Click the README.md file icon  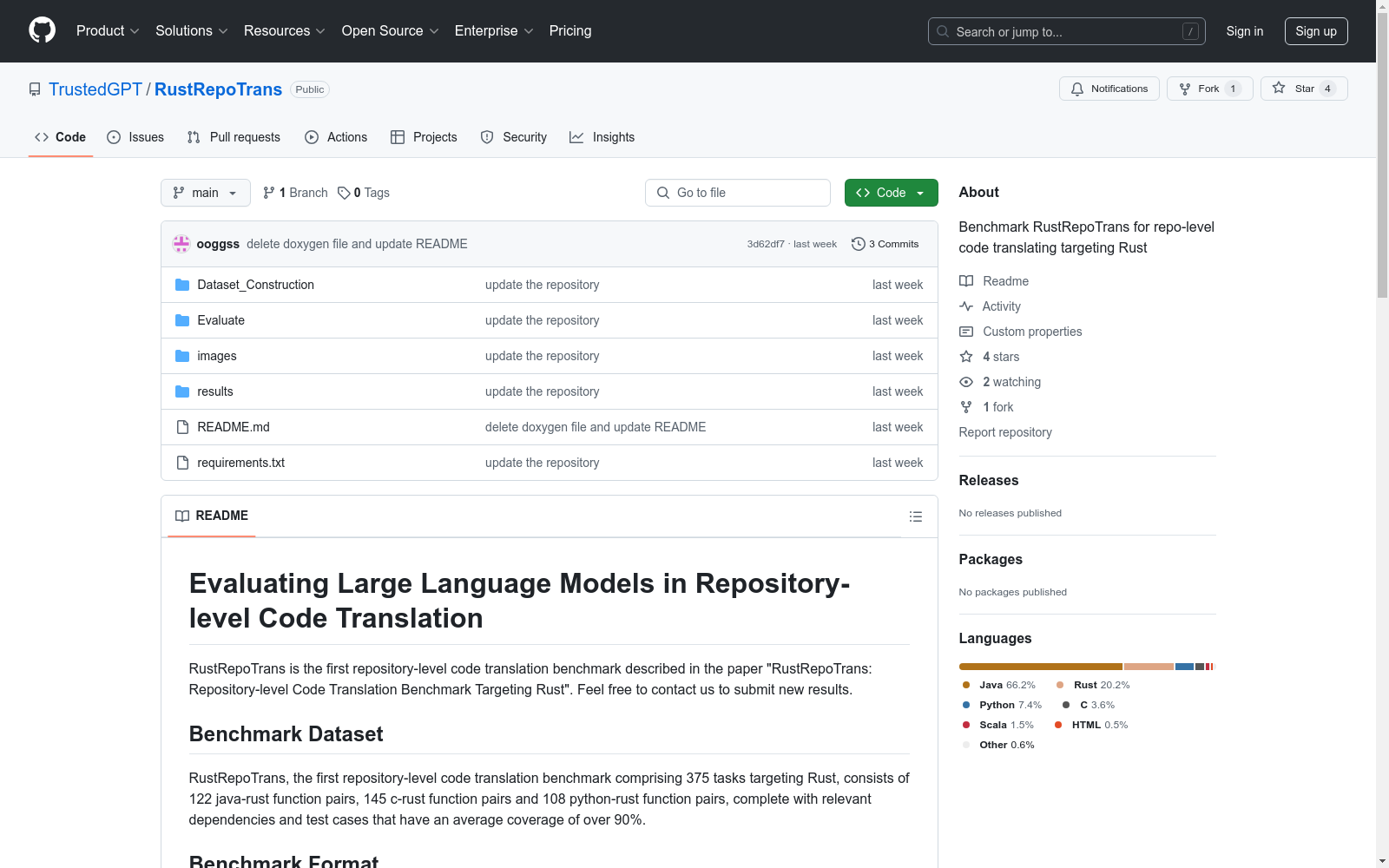point(182,427)
